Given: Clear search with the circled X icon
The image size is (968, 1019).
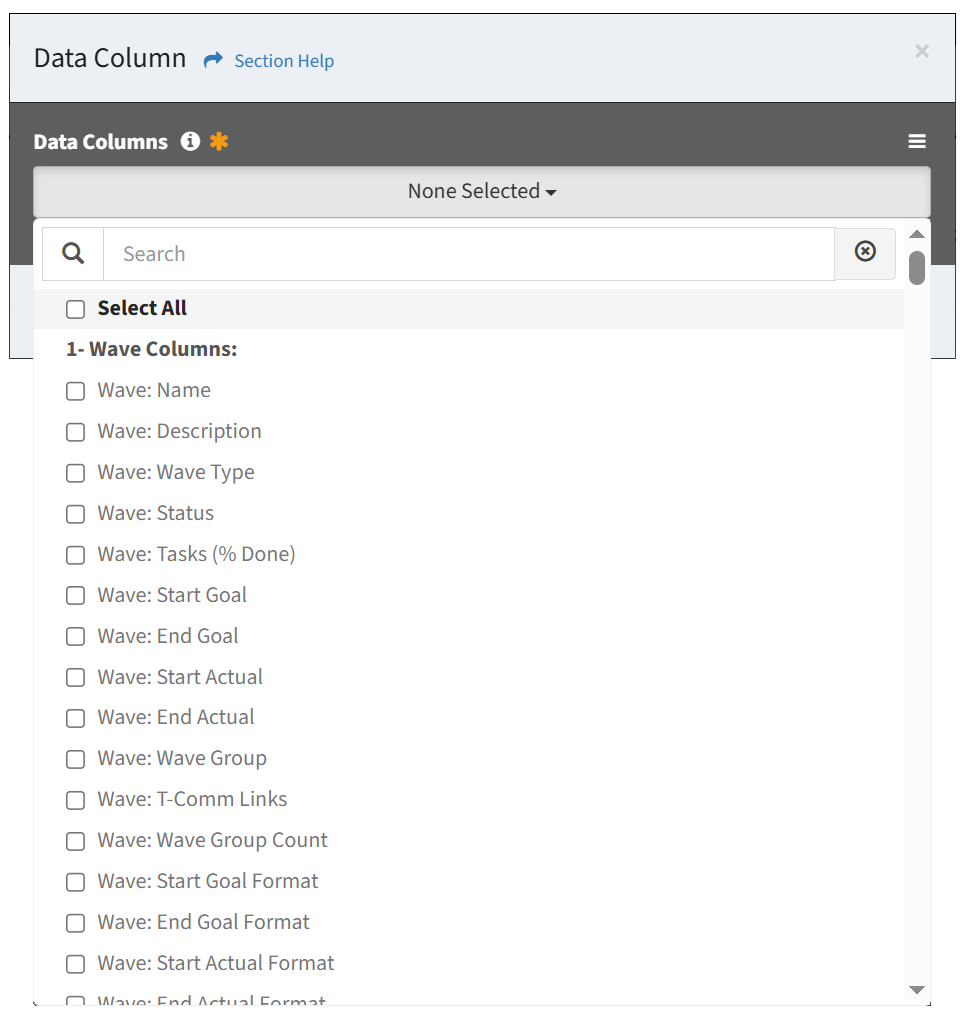Looking at the screenshot, I should [x=865, y=252].
